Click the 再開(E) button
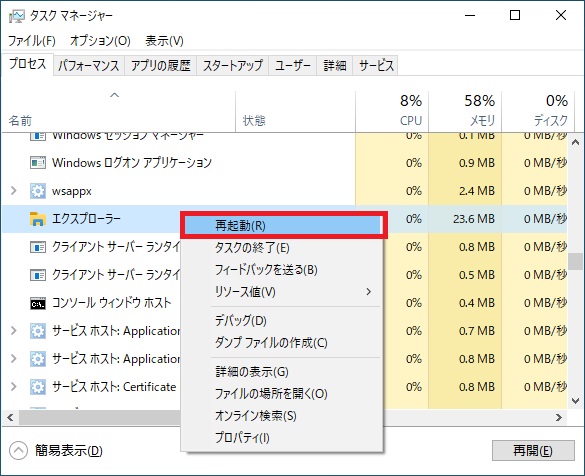This screenshot has width=585, height=476. click(x=533, y=451)
